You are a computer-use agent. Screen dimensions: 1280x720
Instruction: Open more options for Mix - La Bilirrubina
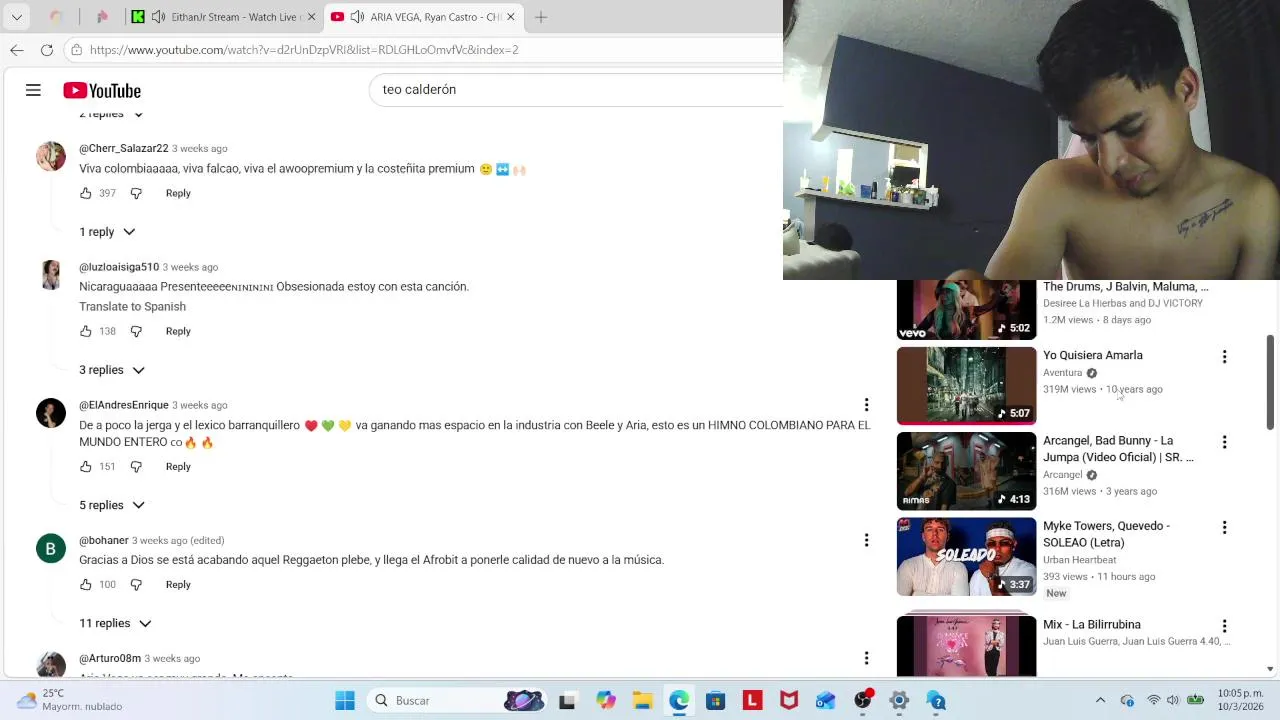(1224, 626)
